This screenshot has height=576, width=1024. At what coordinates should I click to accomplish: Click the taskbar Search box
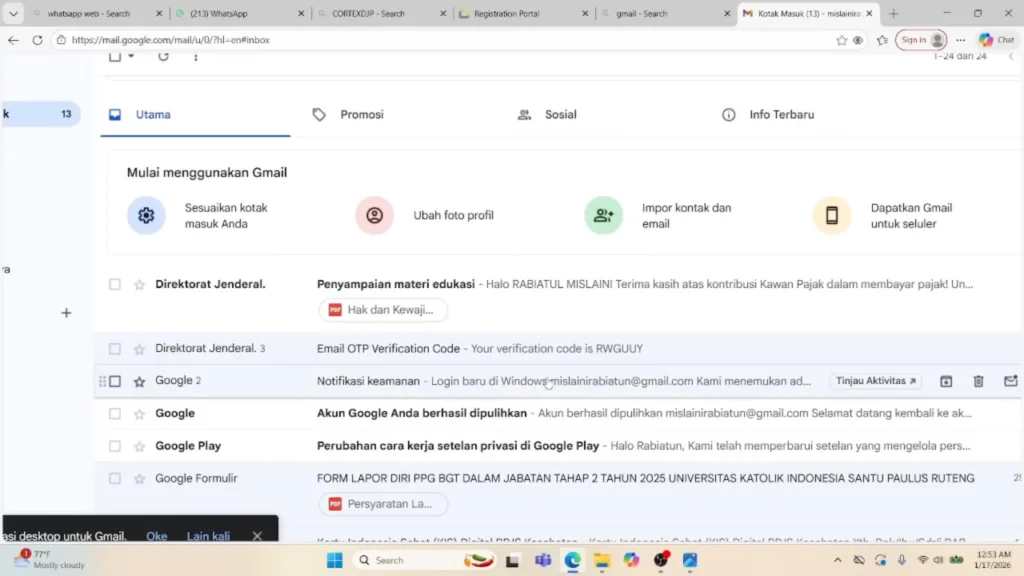[x=424, y=560]
